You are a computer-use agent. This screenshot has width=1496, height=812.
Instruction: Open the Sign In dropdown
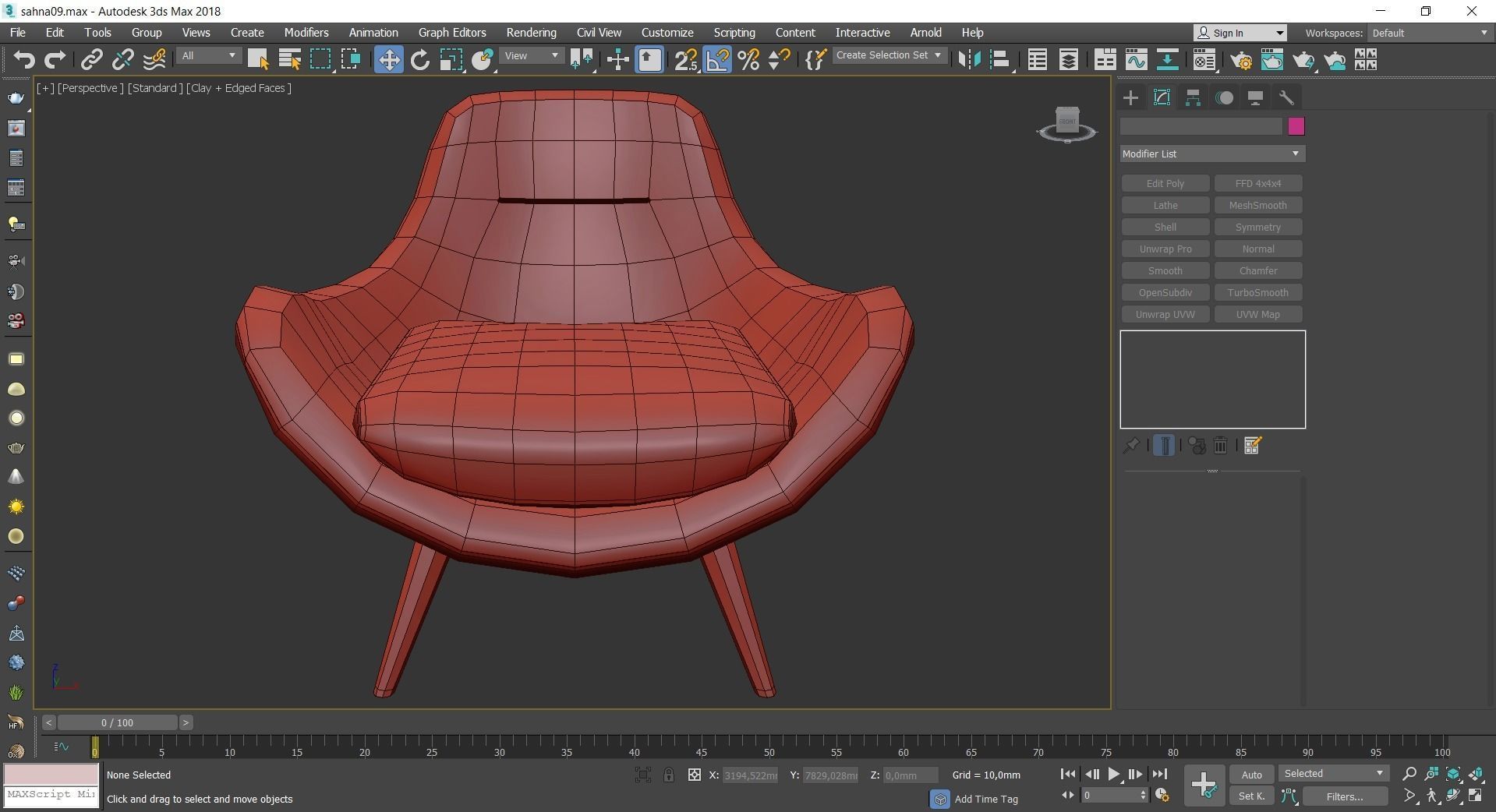tap(1240, 33)
